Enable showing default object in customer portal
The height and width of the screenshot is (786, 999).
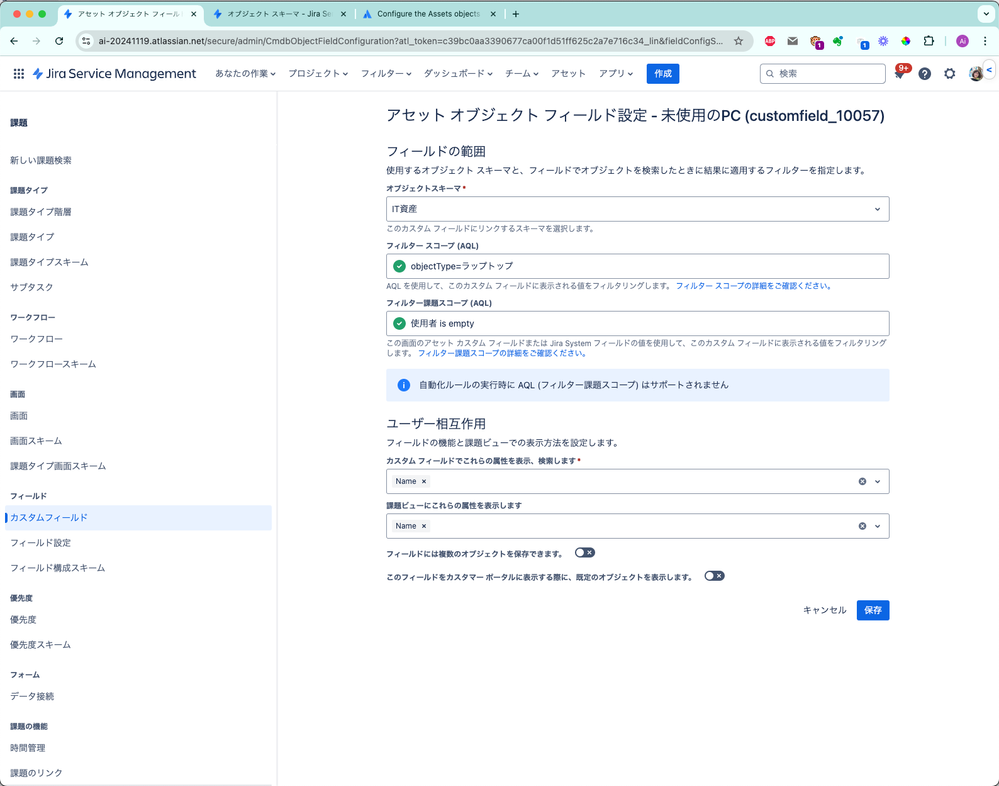[714, 575]
